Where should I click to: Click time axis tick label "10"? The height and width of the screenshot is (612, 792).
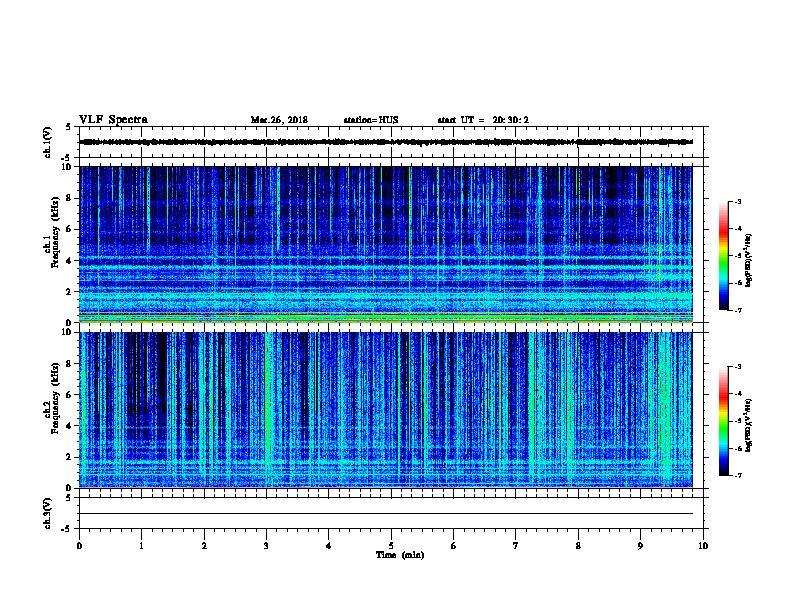[703, 546]
